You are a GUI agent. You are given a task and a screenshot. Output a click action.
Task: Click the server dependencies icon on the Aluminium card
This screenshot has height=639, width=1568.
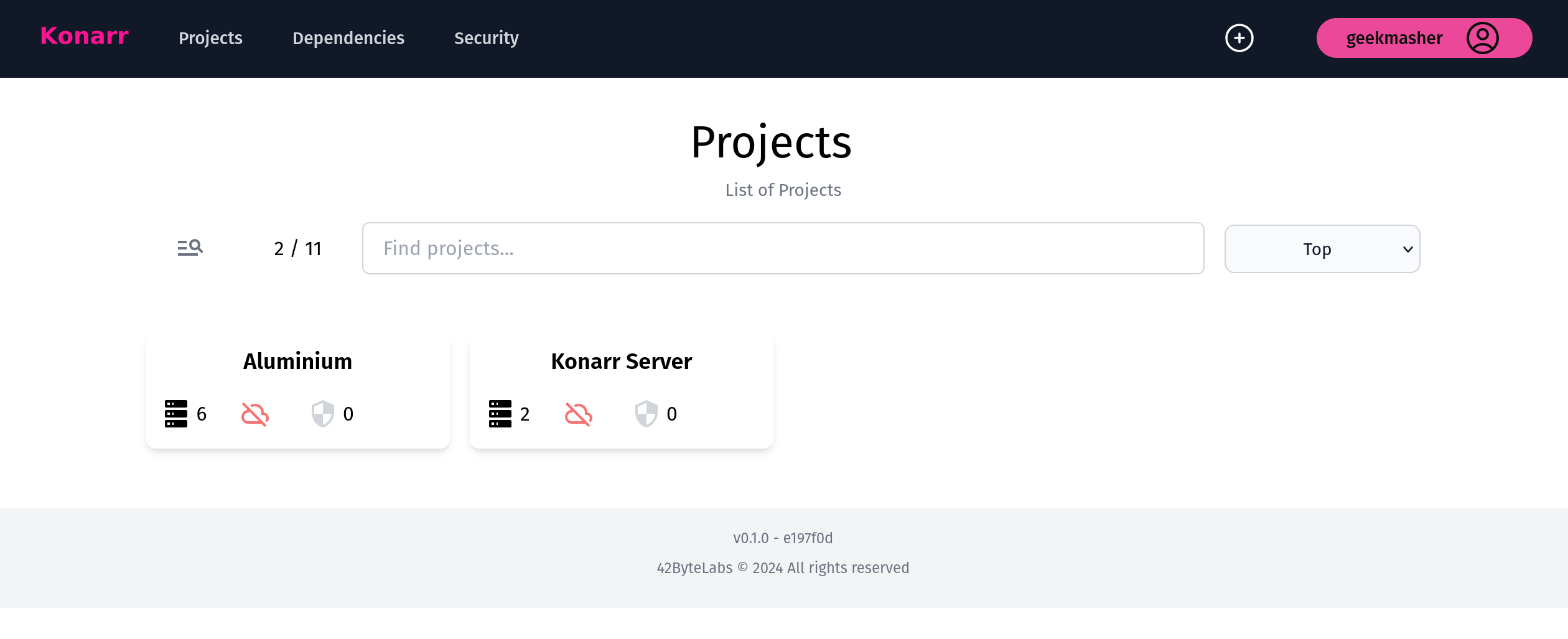(176, 414)
